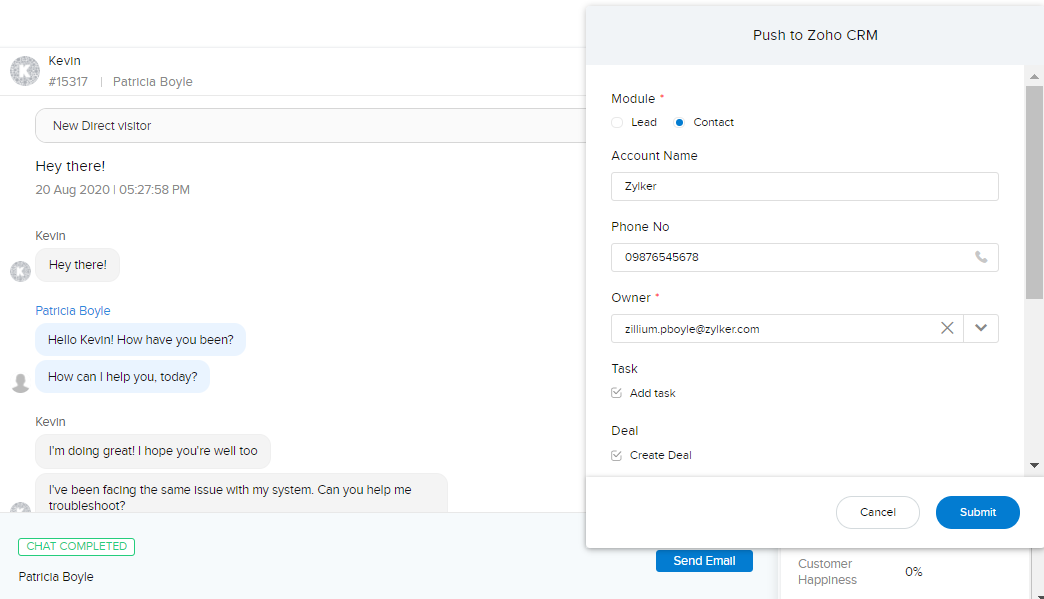Screen dimensions: 1044x599
Task: Click the Phone No input field
Action: (x=790, y=257)
